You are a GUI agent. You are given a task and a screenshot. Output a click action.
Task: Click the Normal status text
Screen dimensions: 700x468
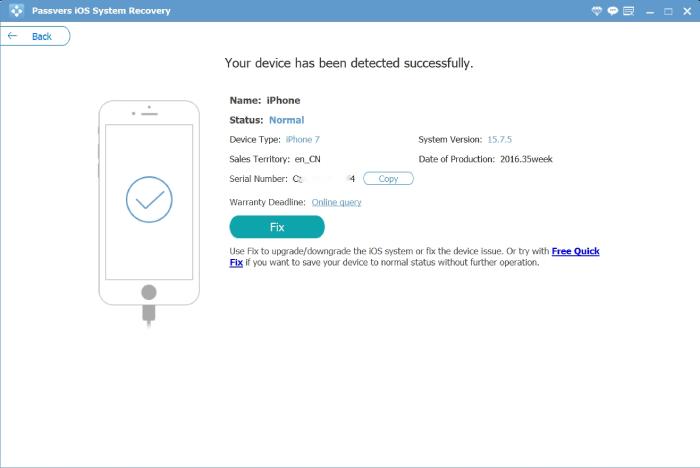pyautogui.click(x=286, y=120)
